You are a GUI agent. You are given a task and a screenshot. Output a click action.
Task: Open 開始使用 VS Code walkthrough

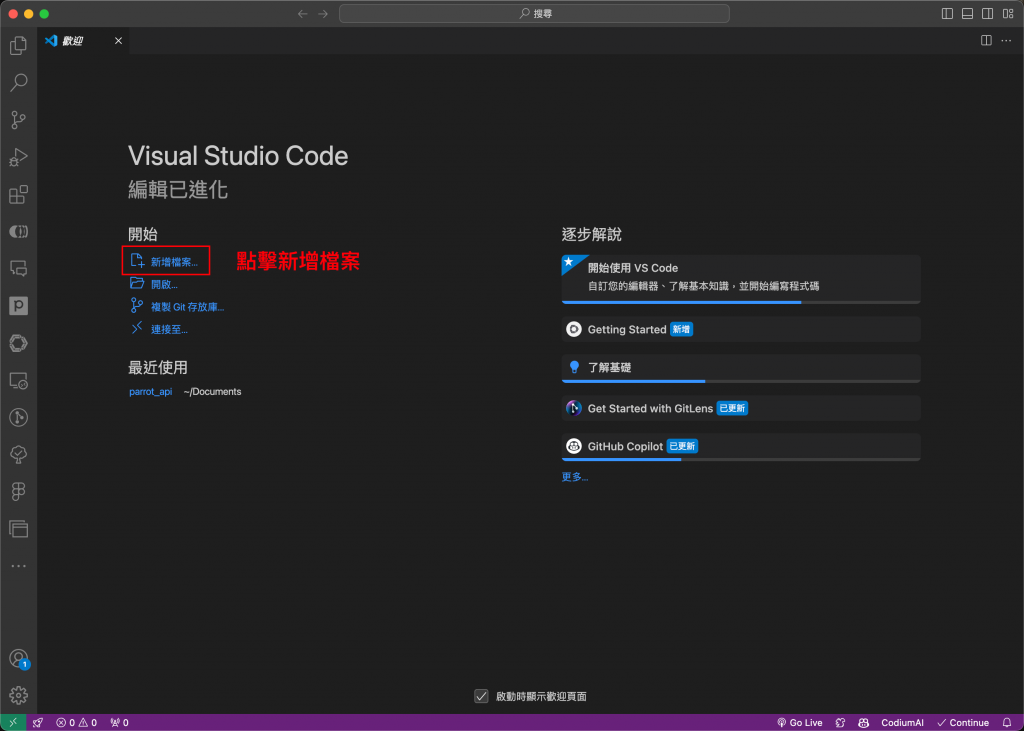click(741, 279)
